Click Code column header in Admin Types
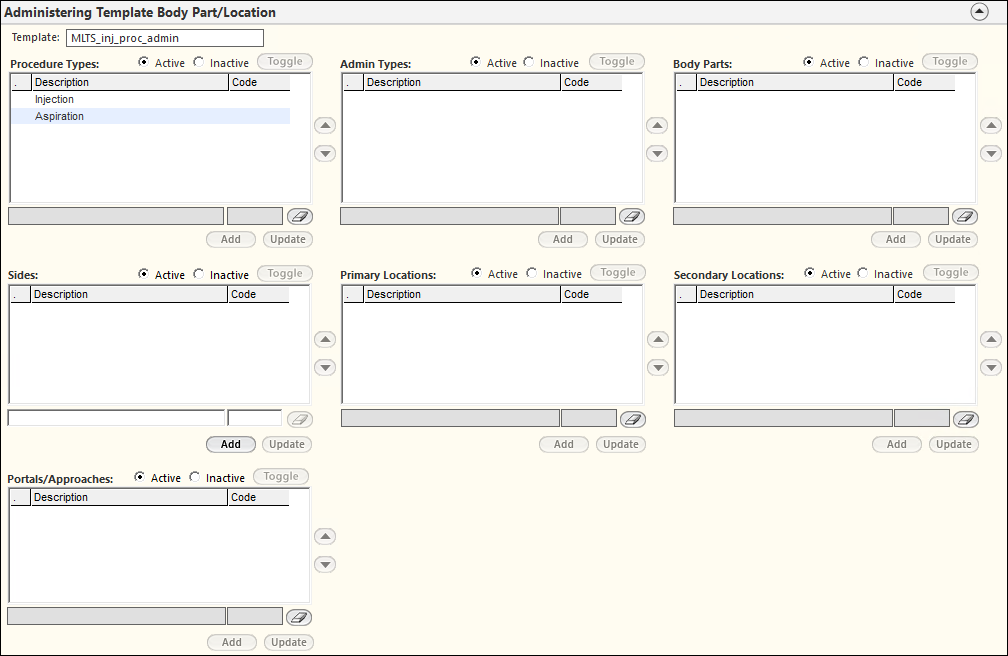This screenshot has width=1008, height=656. pyautogui.click(x=591, y=82)
